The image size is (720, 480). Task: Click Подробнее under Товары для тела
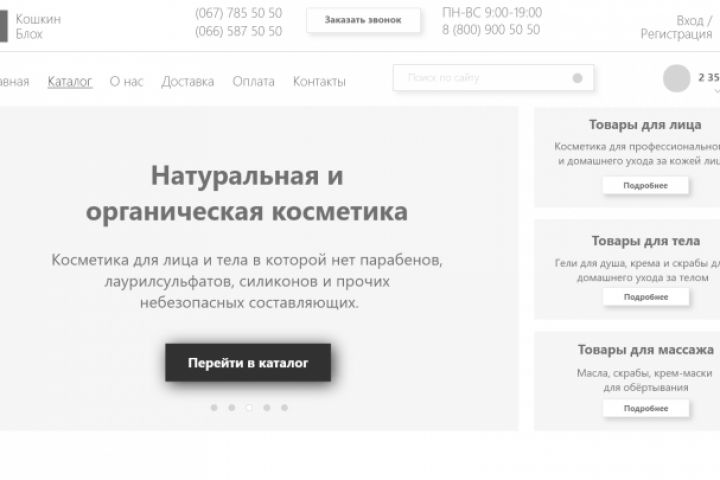[x=646, y=297]
